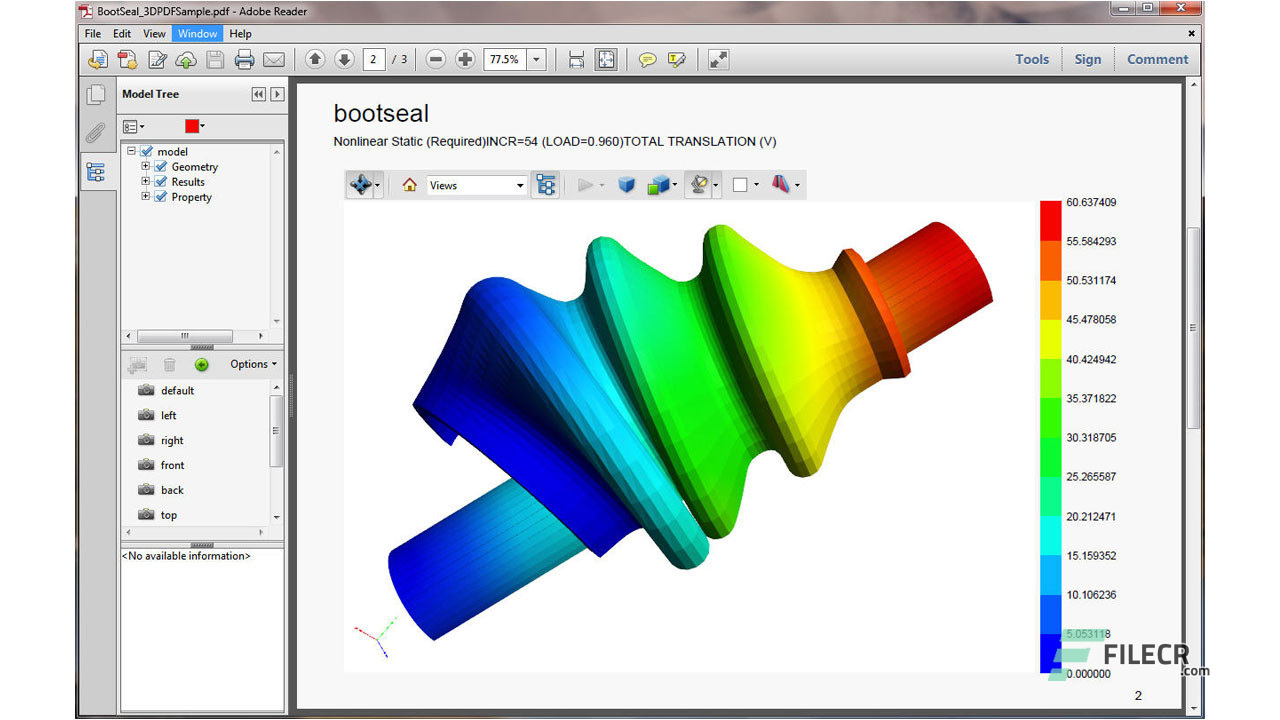The image size is (1280, 720).
Task: Open the Edit menu
Action: pyautogui.click(x=122, y=33)
